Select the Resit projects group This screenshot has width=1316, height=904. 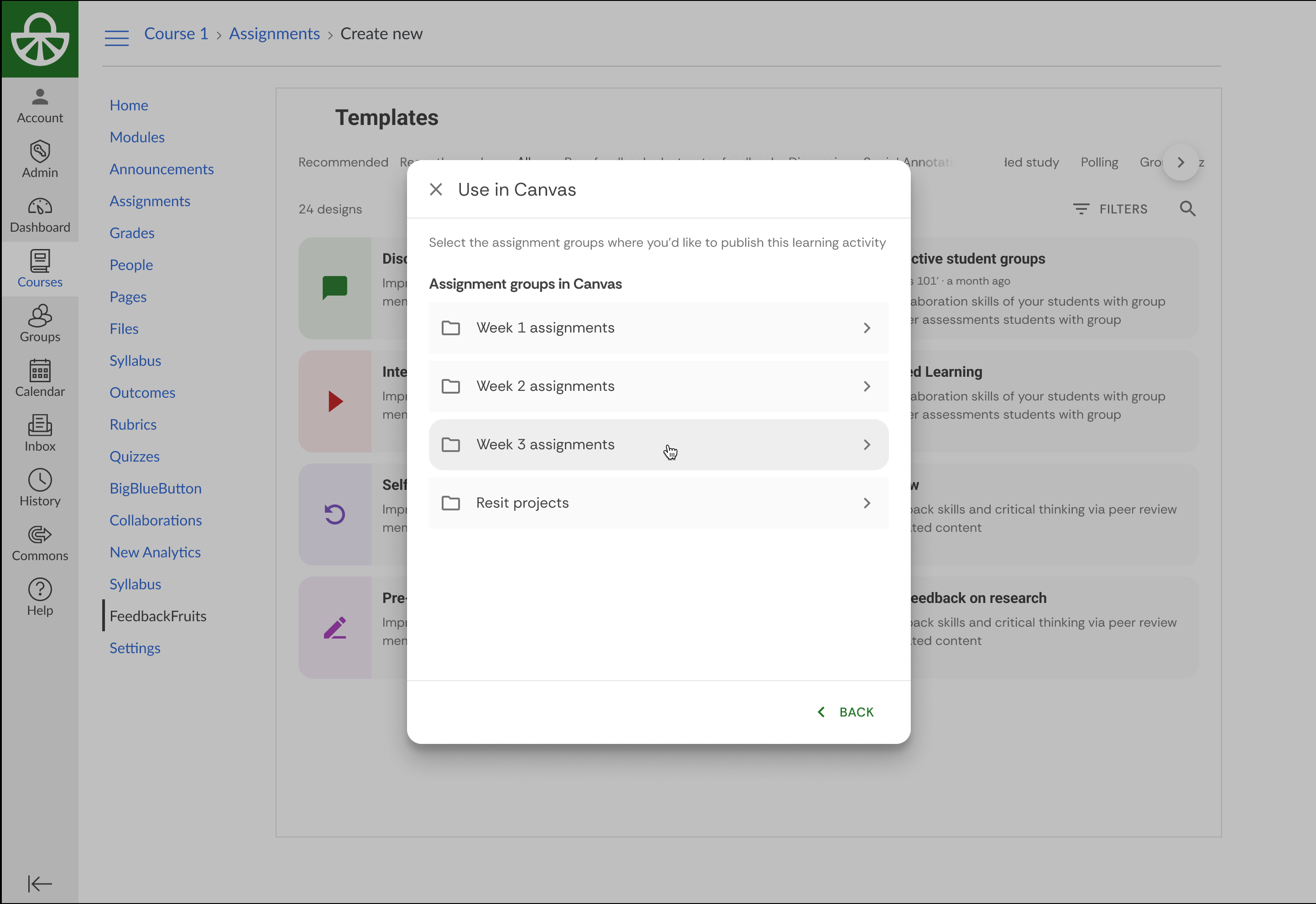658,503
